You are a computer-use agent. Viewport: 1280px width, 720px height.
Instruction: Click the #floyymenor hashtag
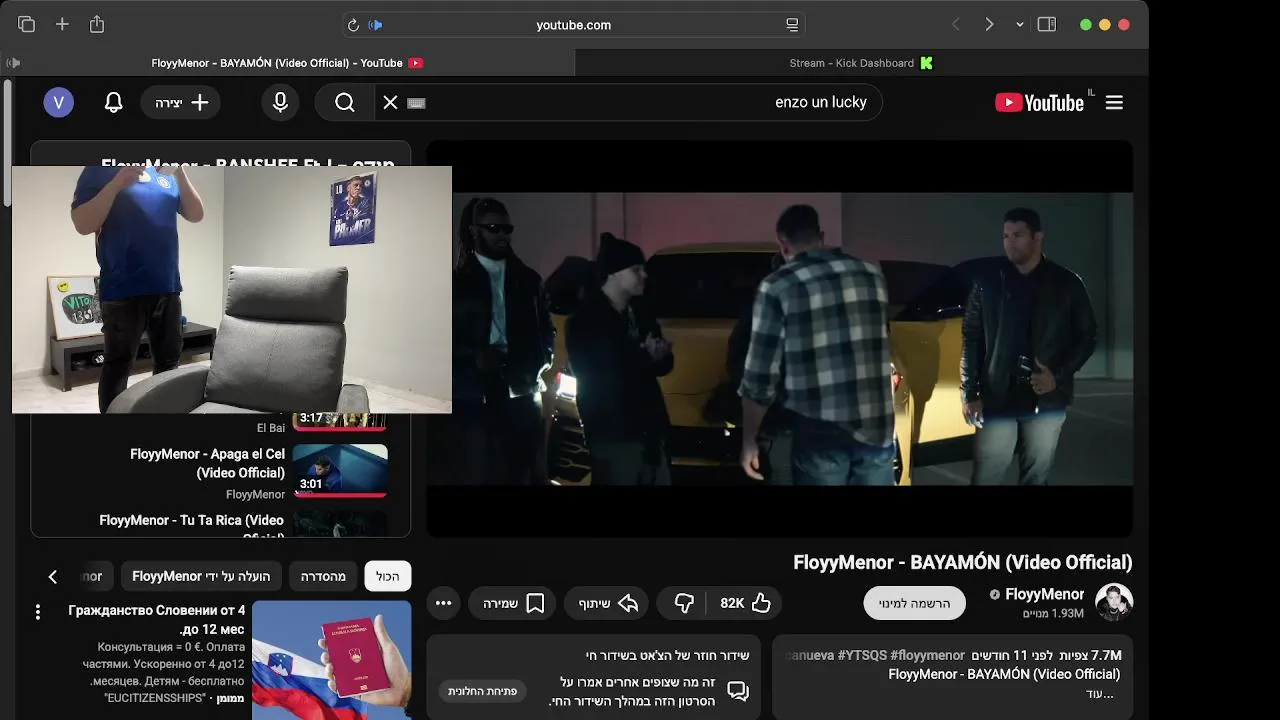pyautogui.click(x=927, y=655)
